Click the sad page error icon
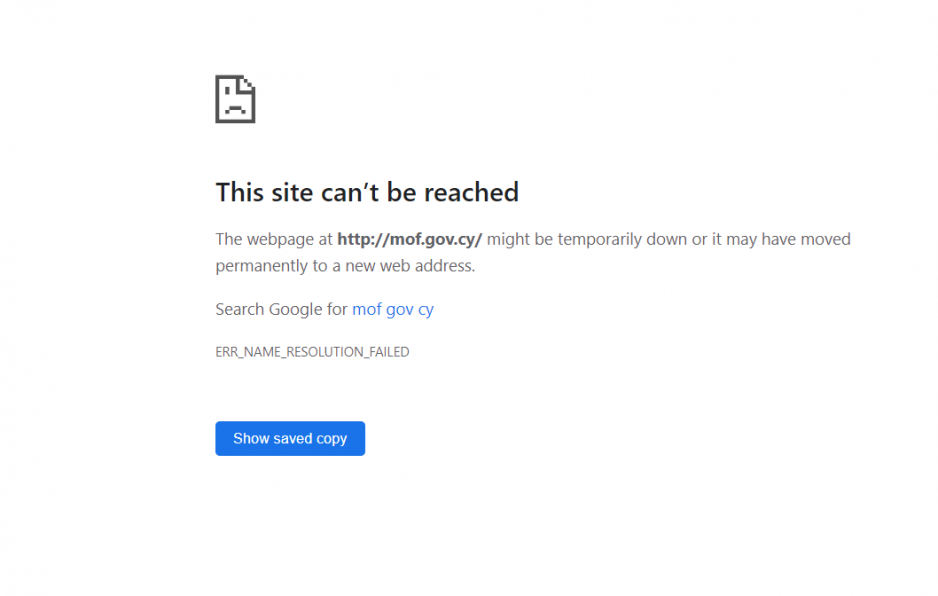This screenshot has height=596, width=938. coord(235,99)
